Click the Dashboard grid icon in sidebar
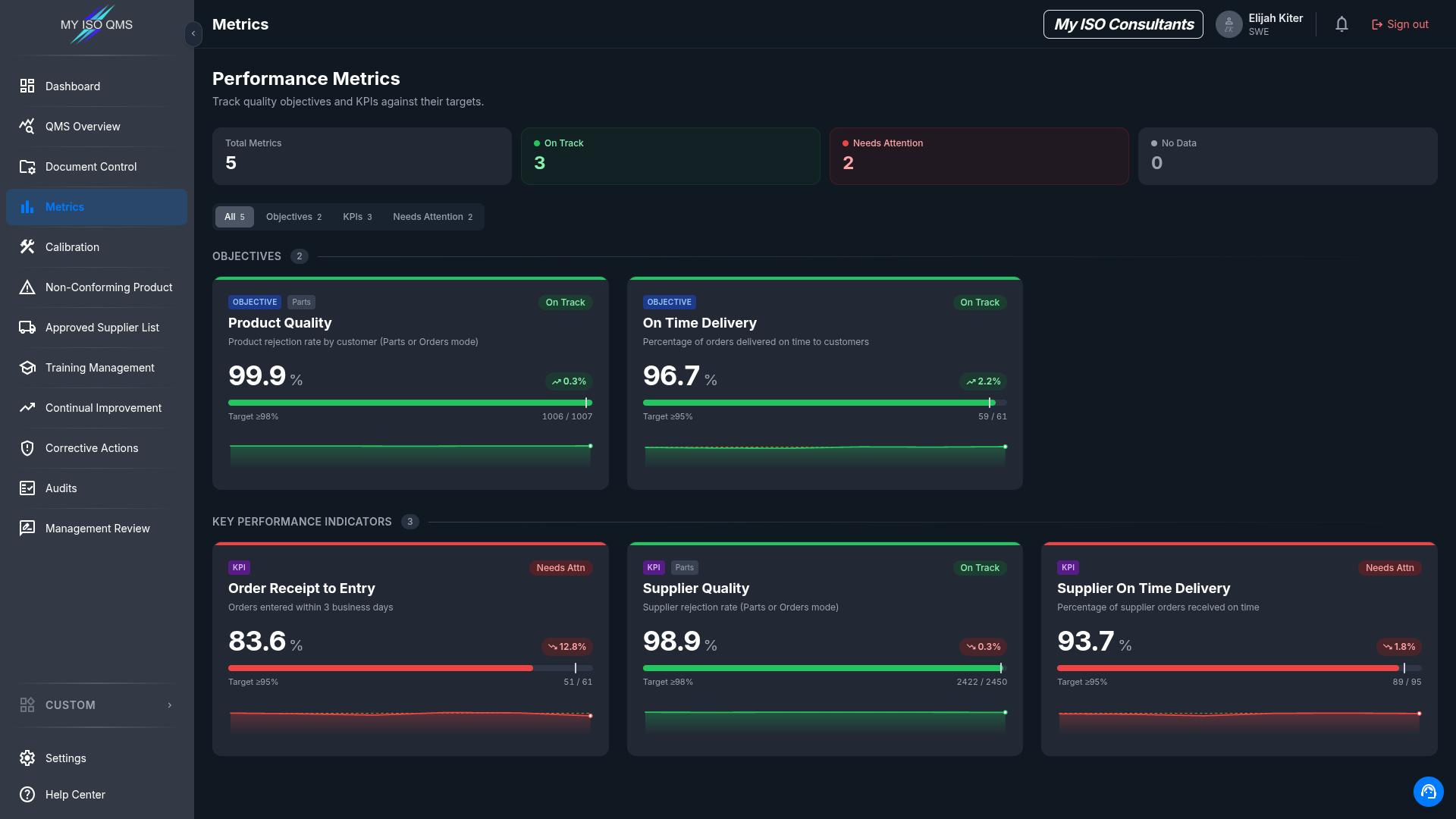 (x=27, y=86)
